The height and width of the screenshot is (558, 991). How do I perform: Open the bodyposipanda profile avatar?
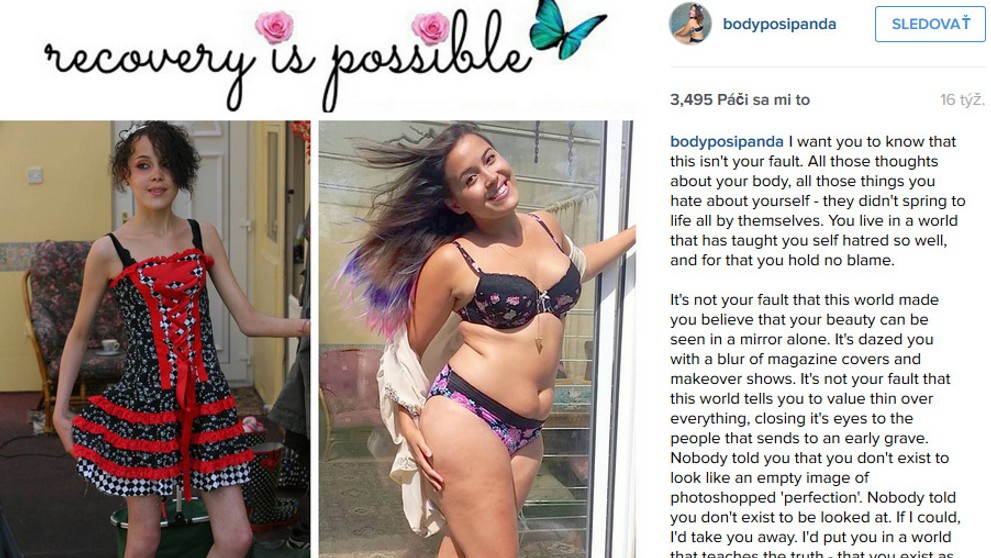690,23
